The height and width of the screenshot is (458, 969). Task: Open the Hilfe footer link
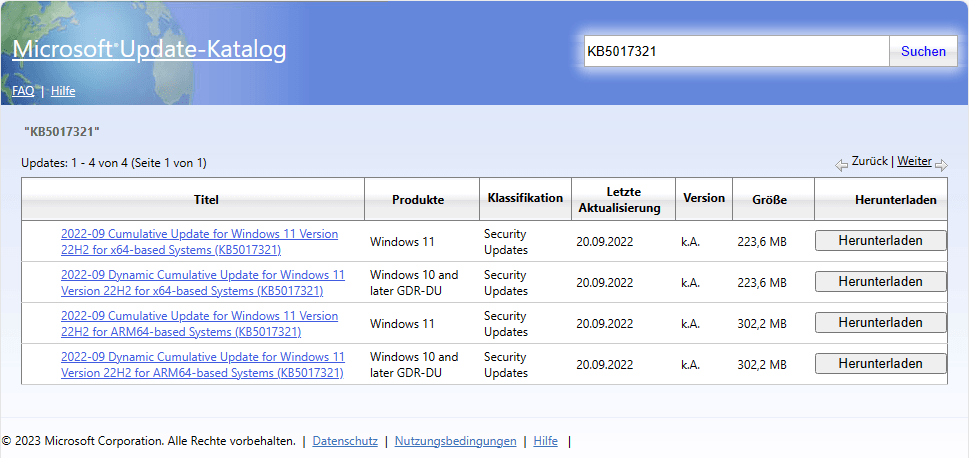[x=546, y=441]
